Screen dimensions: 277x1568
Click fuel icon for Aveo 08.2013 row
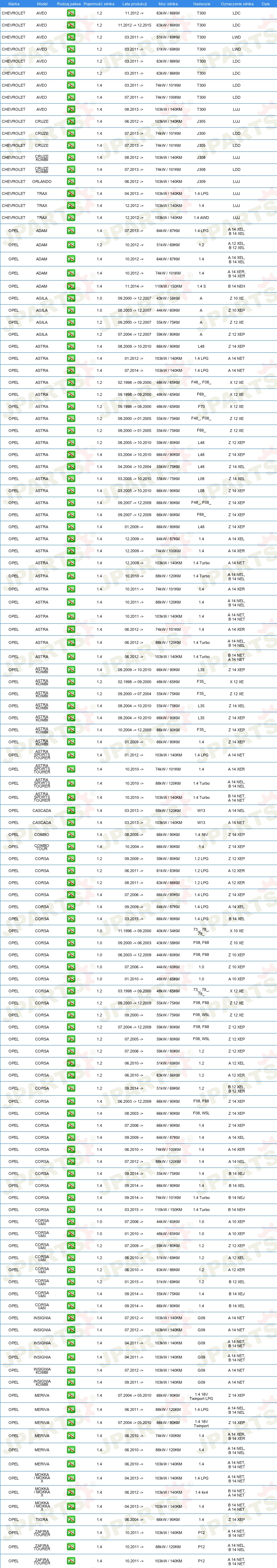71,110
